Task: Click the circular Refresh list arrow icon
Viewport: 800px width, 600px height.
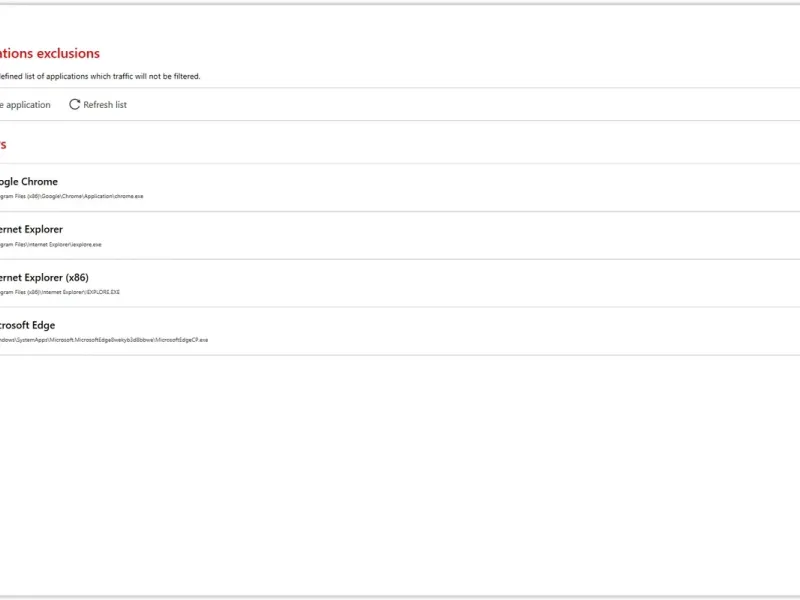Action: click(x=74, y=105)
